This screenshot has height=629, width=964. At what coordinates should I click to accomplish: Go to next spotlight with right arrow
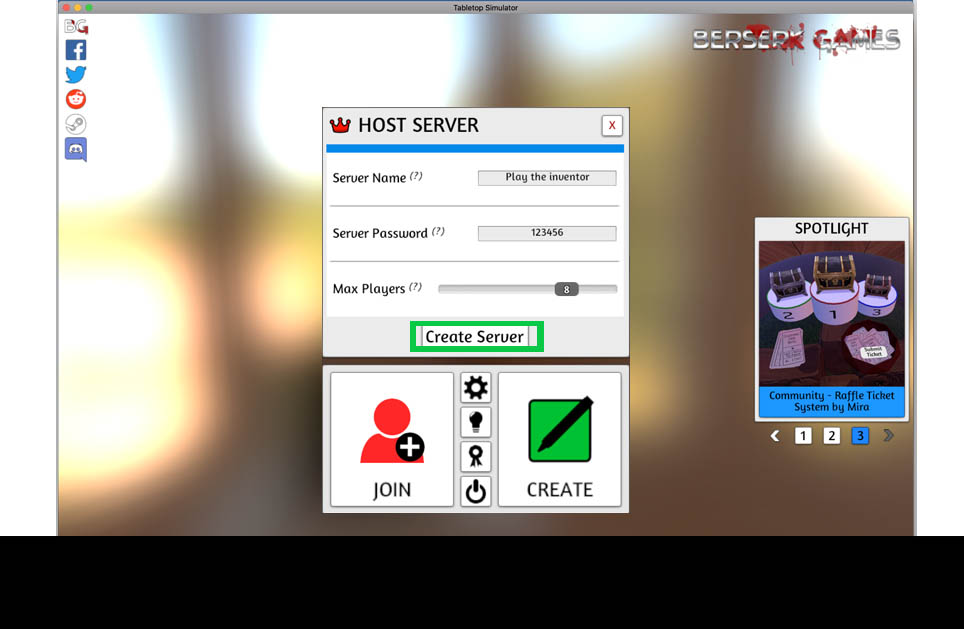(x=888, y=436)
